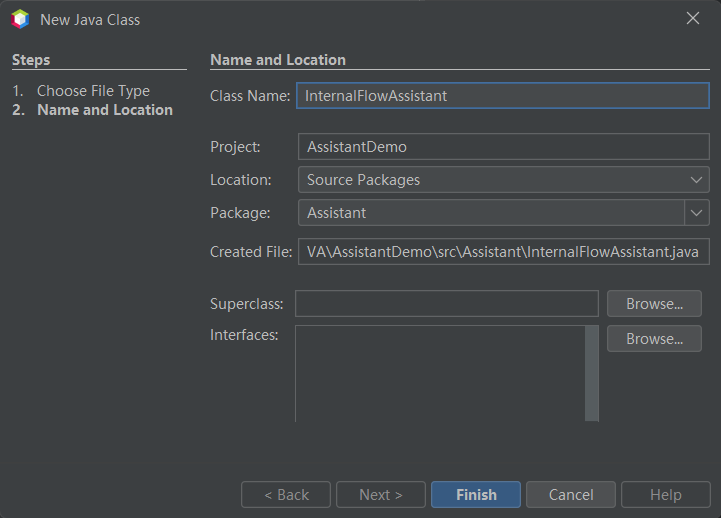Image resolution: width=721 pixels, height=518 pixels.
Task: Click inside the Interfaces list box
Action: click(x=440, y=372)
